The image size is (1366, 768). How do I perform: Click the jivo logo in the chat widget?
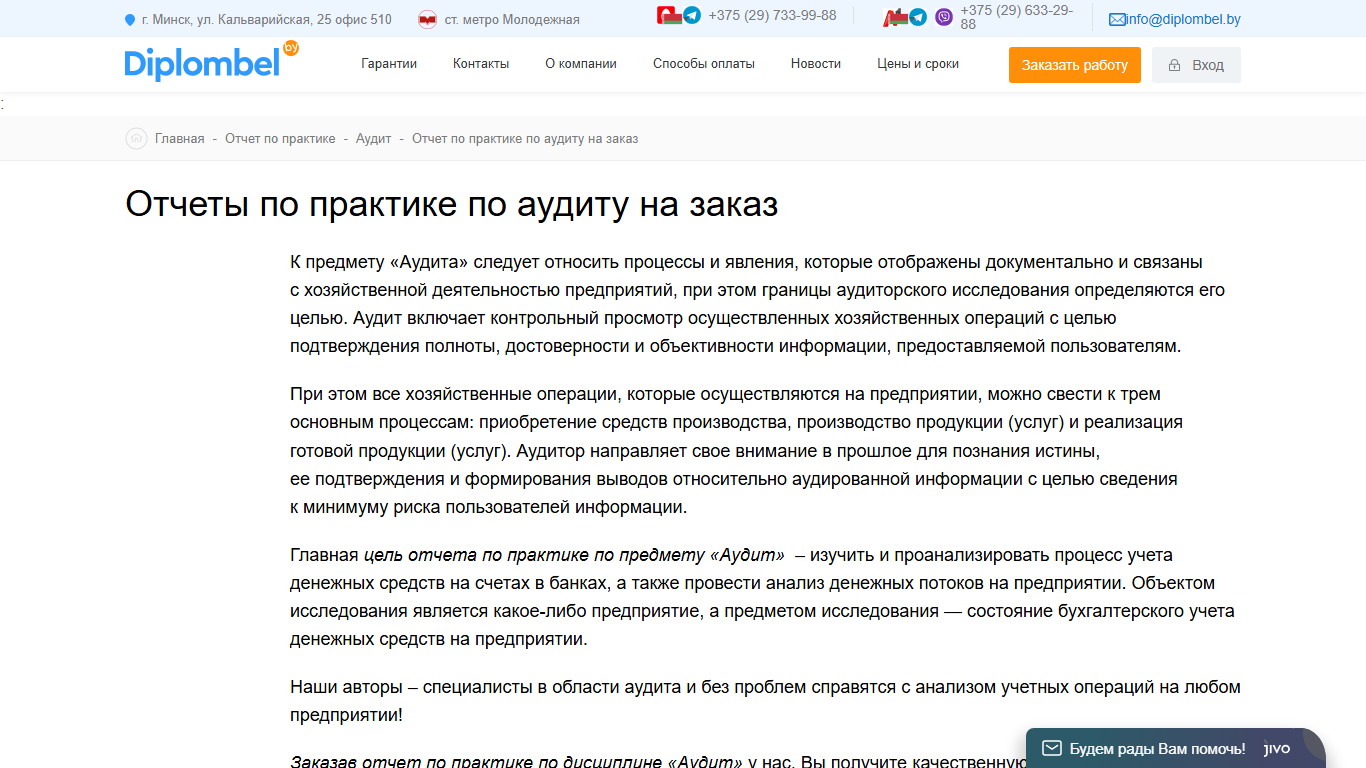click(x=1277, y=748)
